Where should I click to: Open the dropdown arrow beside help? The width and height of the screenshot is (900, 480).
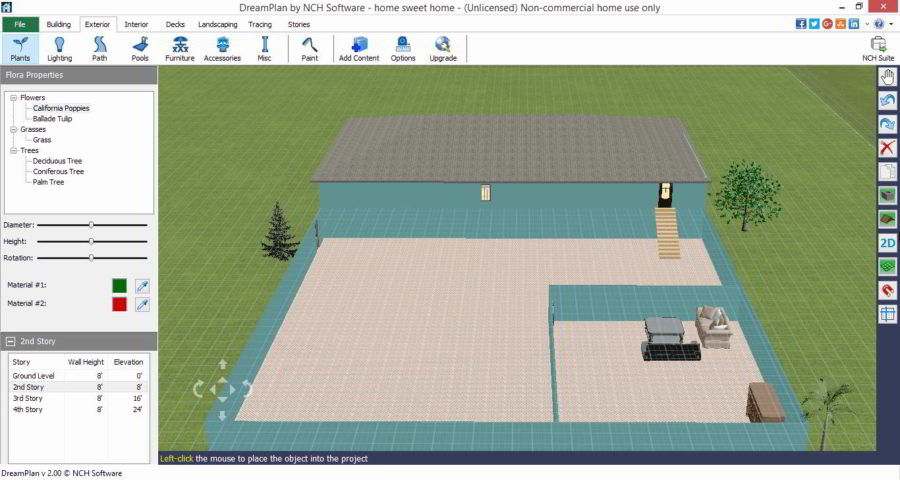[x=891, y=24]
